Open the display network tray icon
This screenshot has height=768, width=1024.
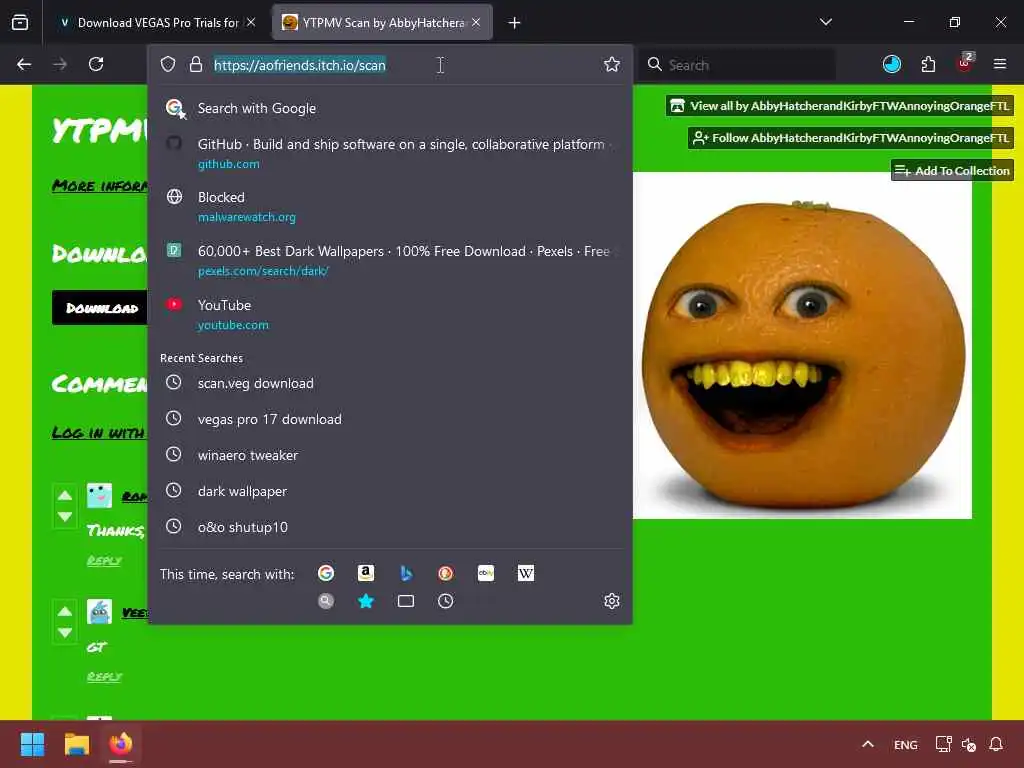coord(943,744)
